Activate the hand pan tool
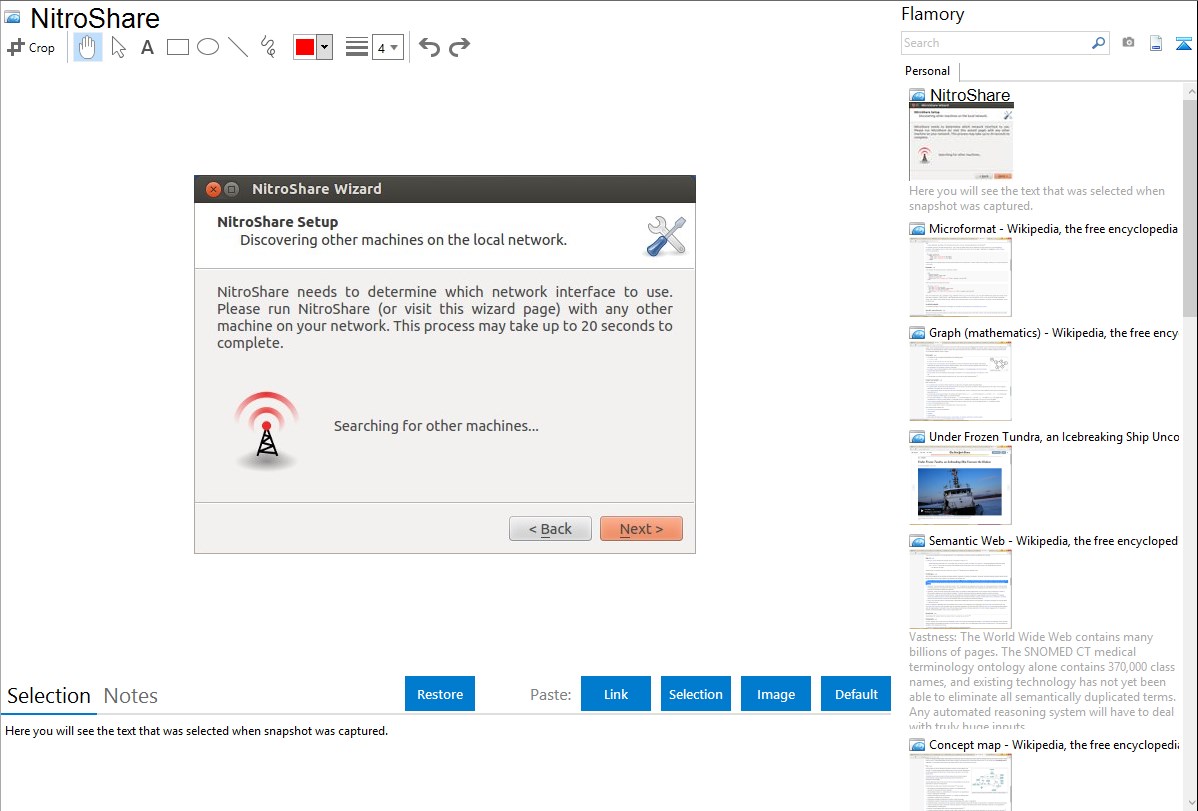 click(x=88, y=47)
